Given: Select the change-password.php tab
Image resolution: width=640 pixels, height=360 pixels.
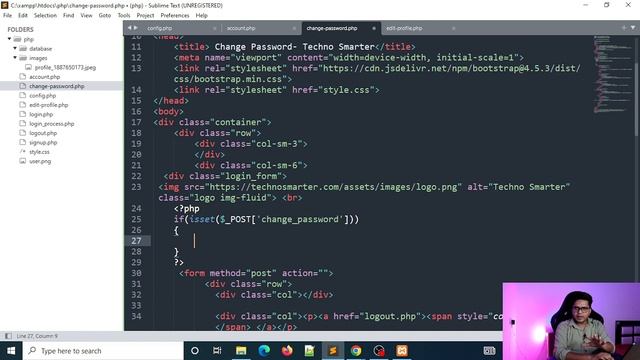Looking at the screenshot, I should pyautogui.click(x=331, y=28).
